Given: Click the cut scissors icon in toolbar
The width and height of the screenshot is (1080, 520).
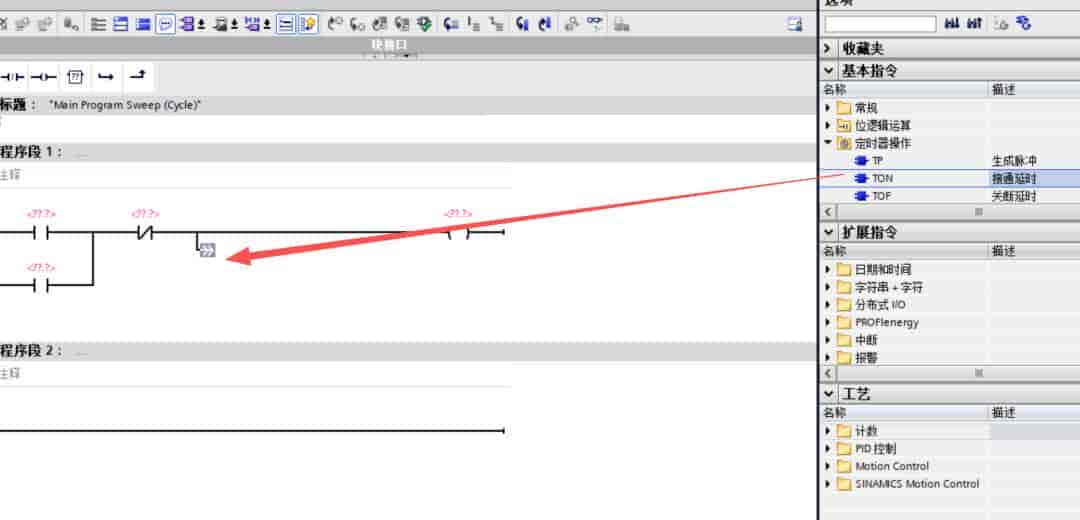Looking at the screenshot, I should click(3, 25).
